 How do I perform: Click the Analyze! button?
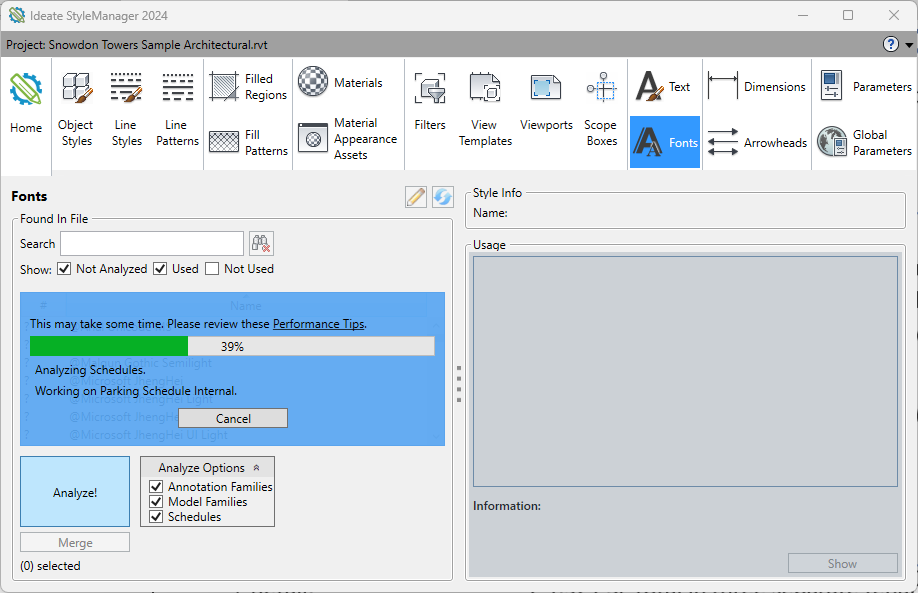[75, 492]
